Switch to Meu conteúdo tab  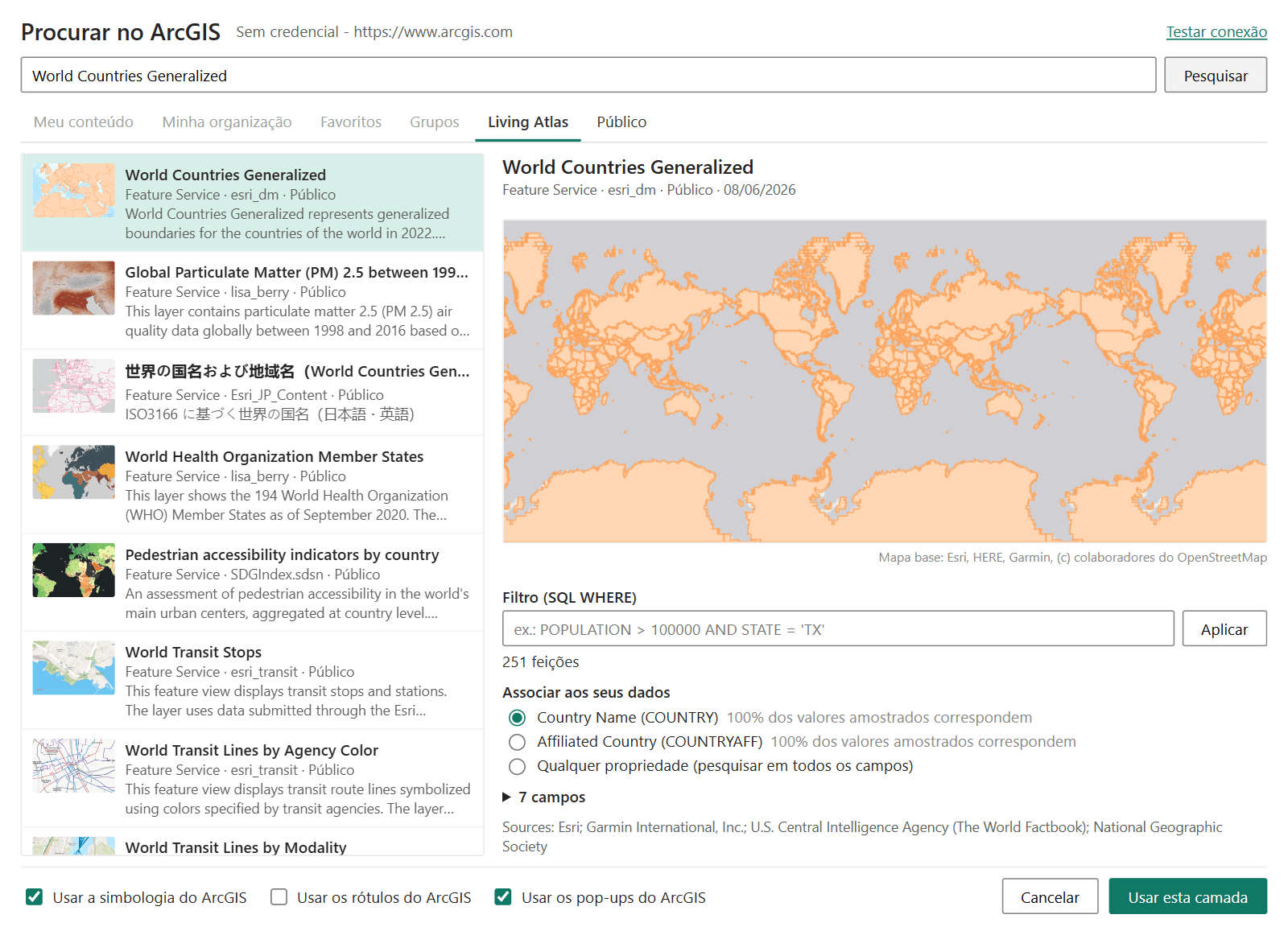point(84,122)
